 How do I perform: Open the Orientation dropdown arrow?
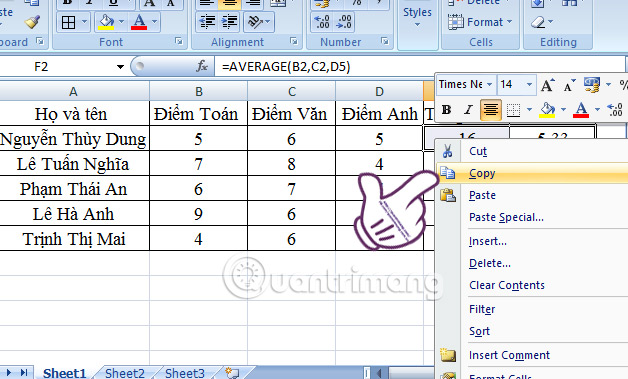(x=268, y=22)
